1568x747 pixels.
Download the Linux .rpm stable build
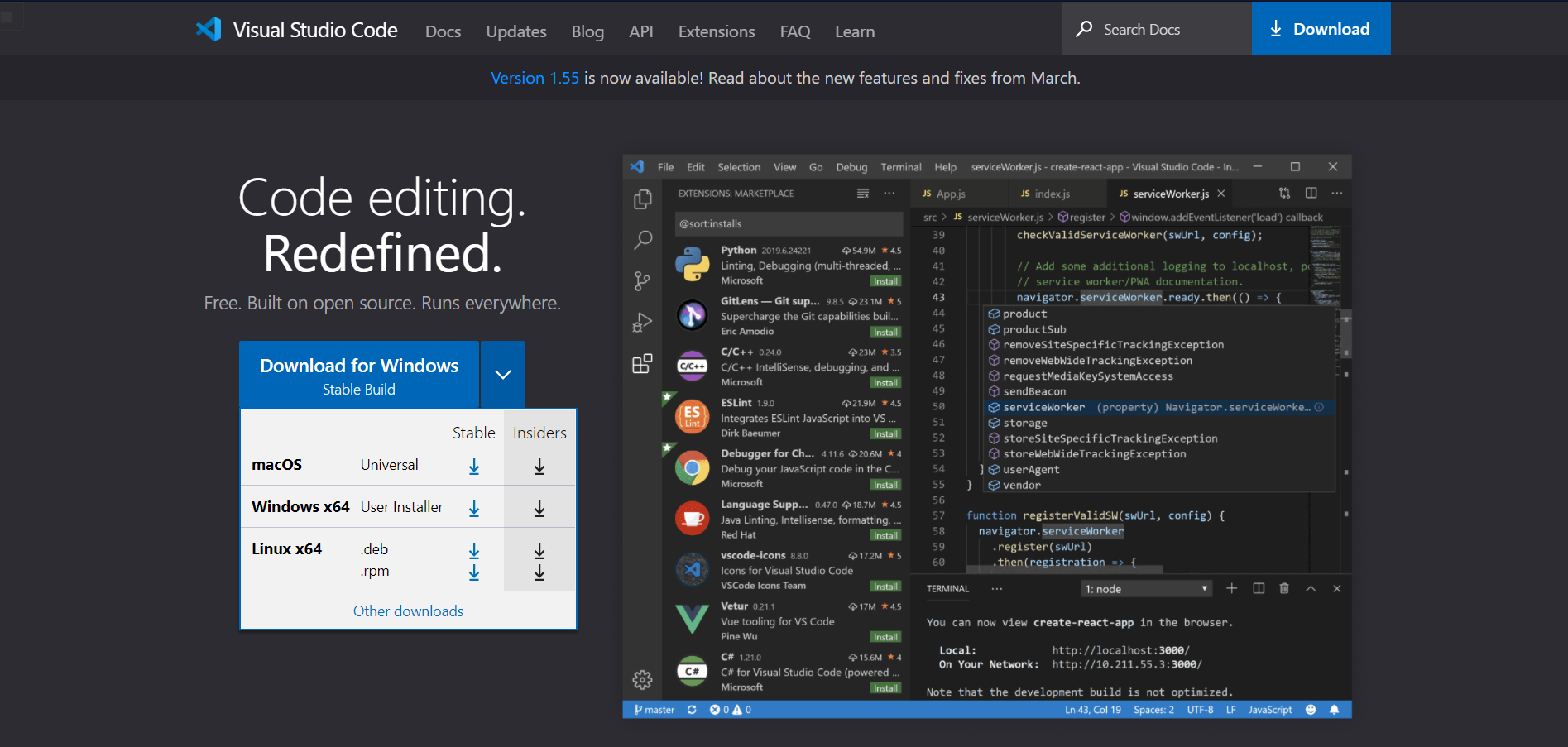point(474,572)
